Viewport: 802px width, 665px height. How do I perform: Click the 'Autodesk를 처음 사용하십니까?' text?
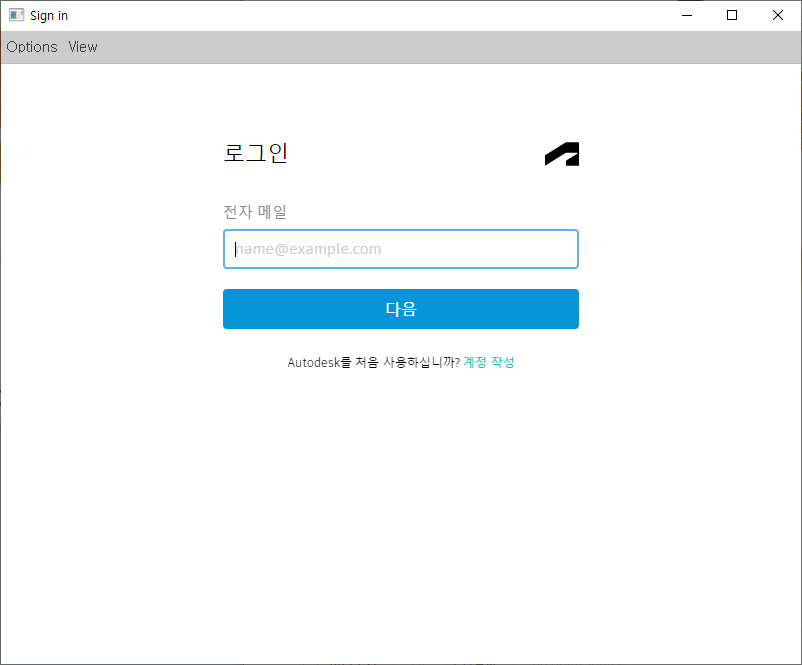pos(374,362)
